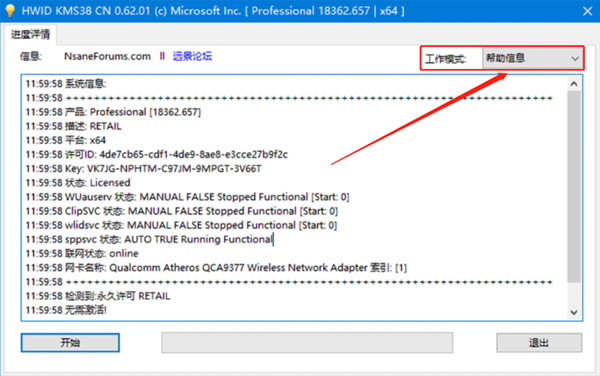Screen dimensions: 600x376
Task: Click the lightbulb app icon in title bar
Action: click(x=10, y=11)
